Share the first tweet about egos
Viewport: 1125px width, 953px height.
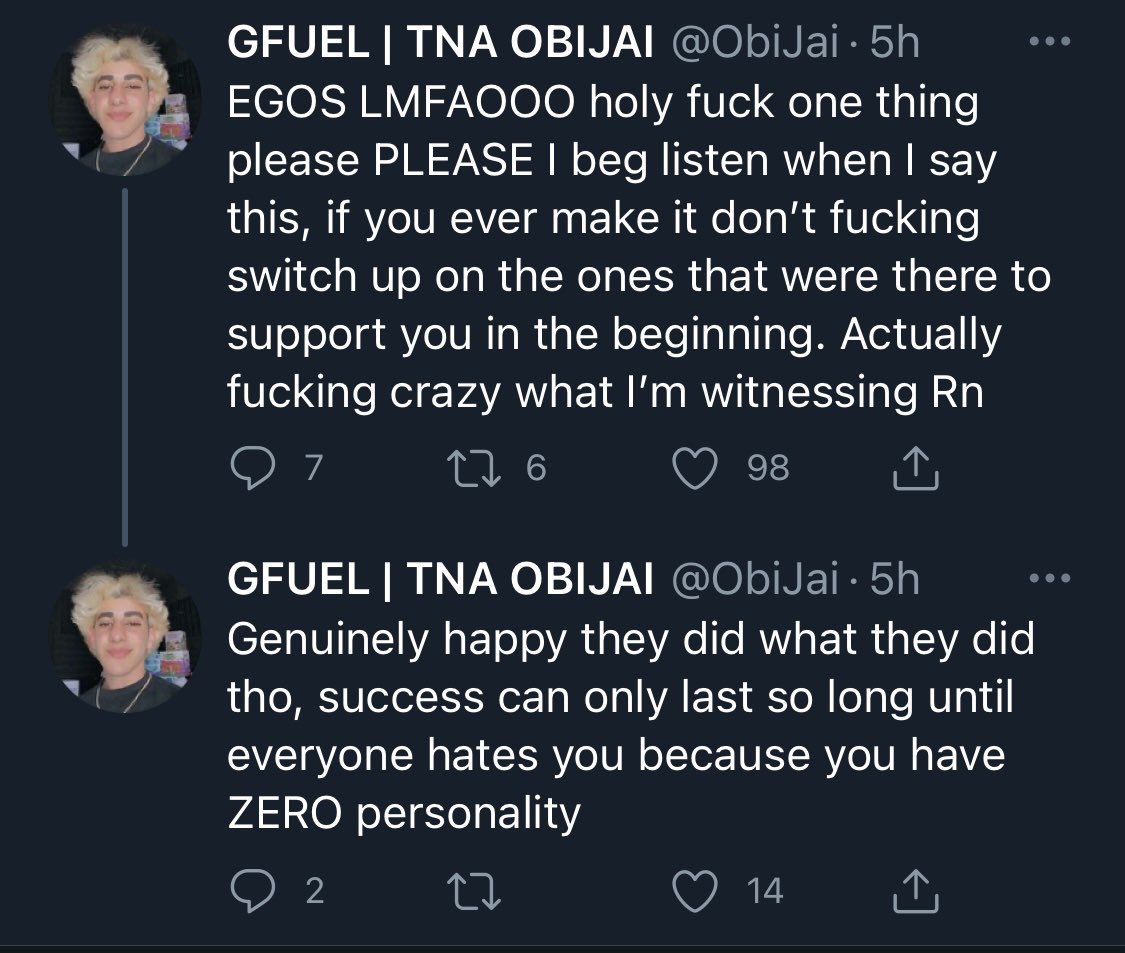(915, 469)
